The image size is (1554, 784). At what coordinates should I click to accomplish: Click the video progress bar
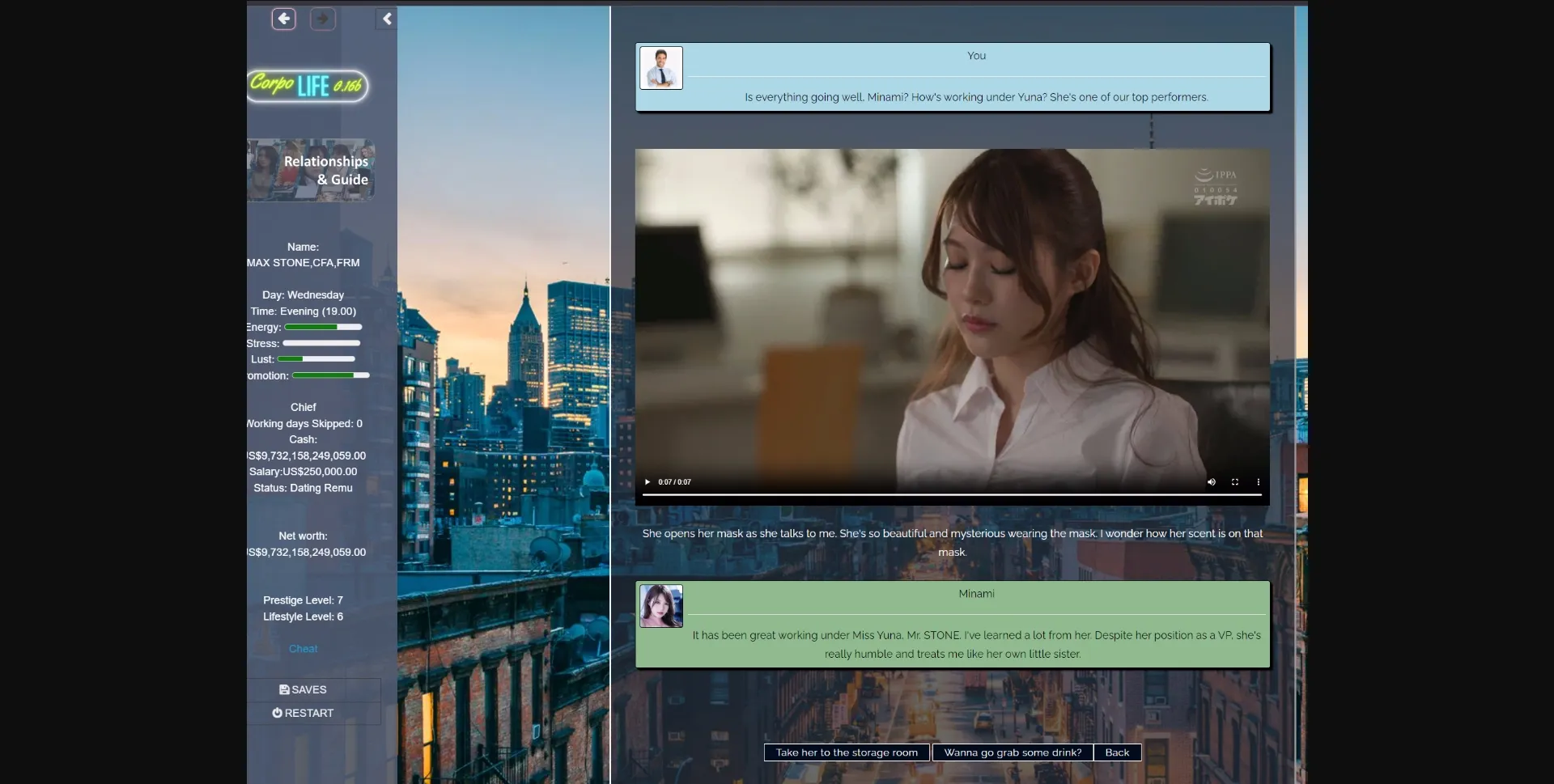[x=952, y=494]
